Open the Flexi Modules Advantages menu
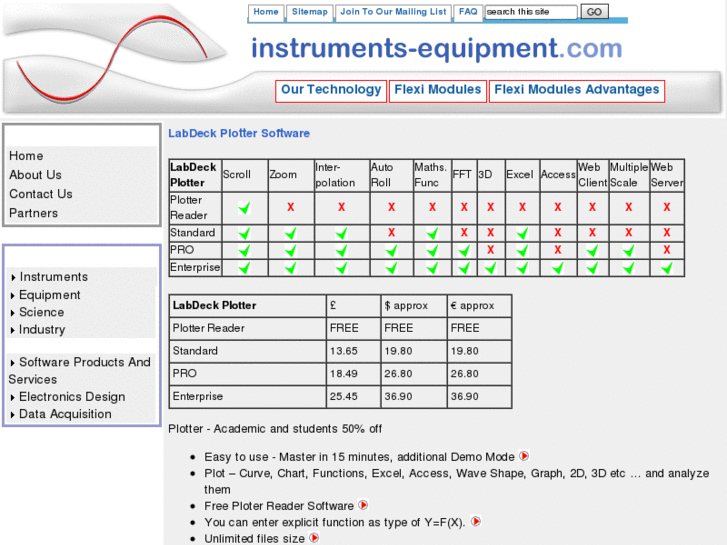 click(x=577, y=90)
